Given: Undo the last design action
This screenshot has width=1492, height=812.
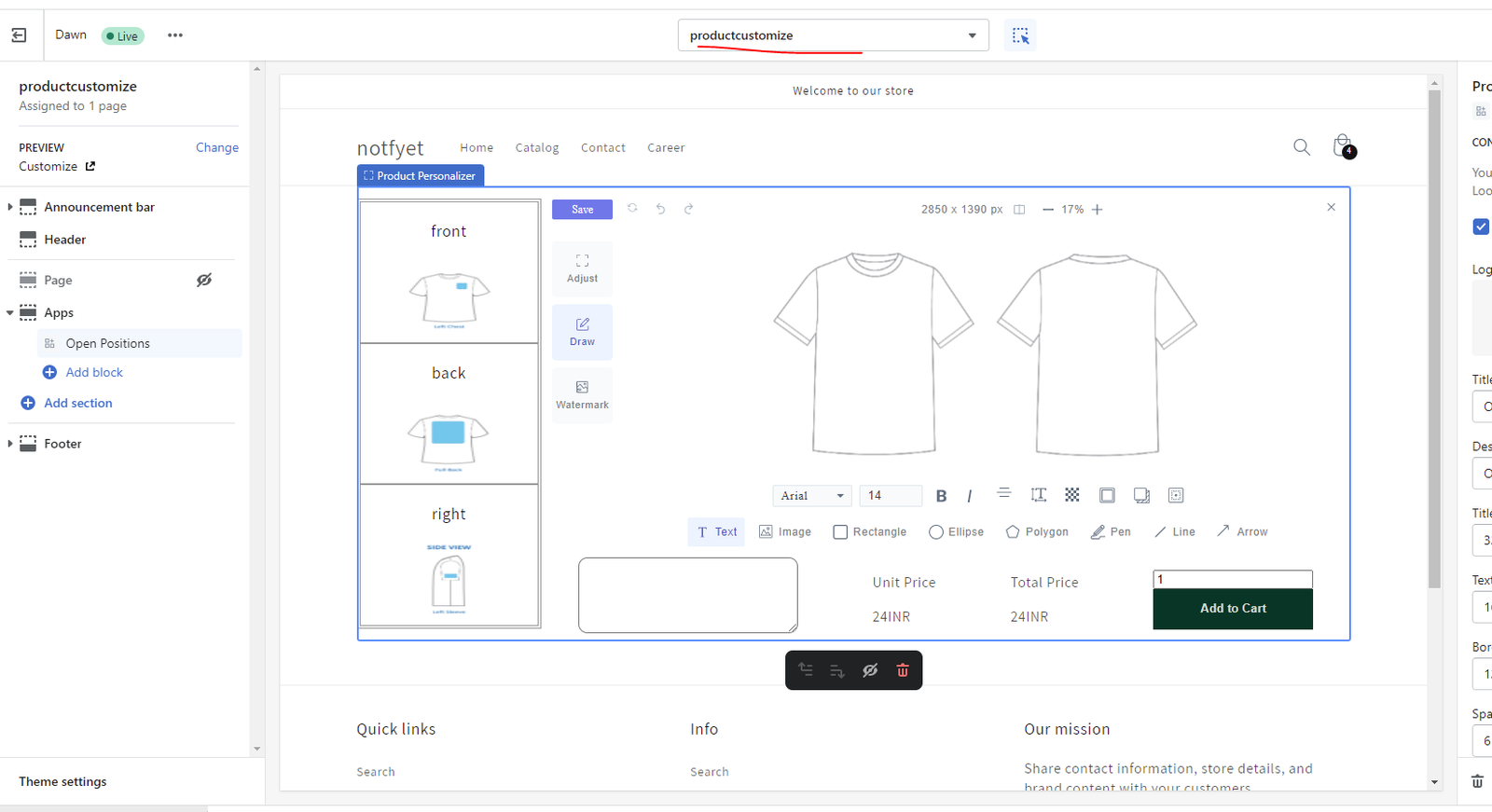Looking at the screenshot, I should coord(660,209).
